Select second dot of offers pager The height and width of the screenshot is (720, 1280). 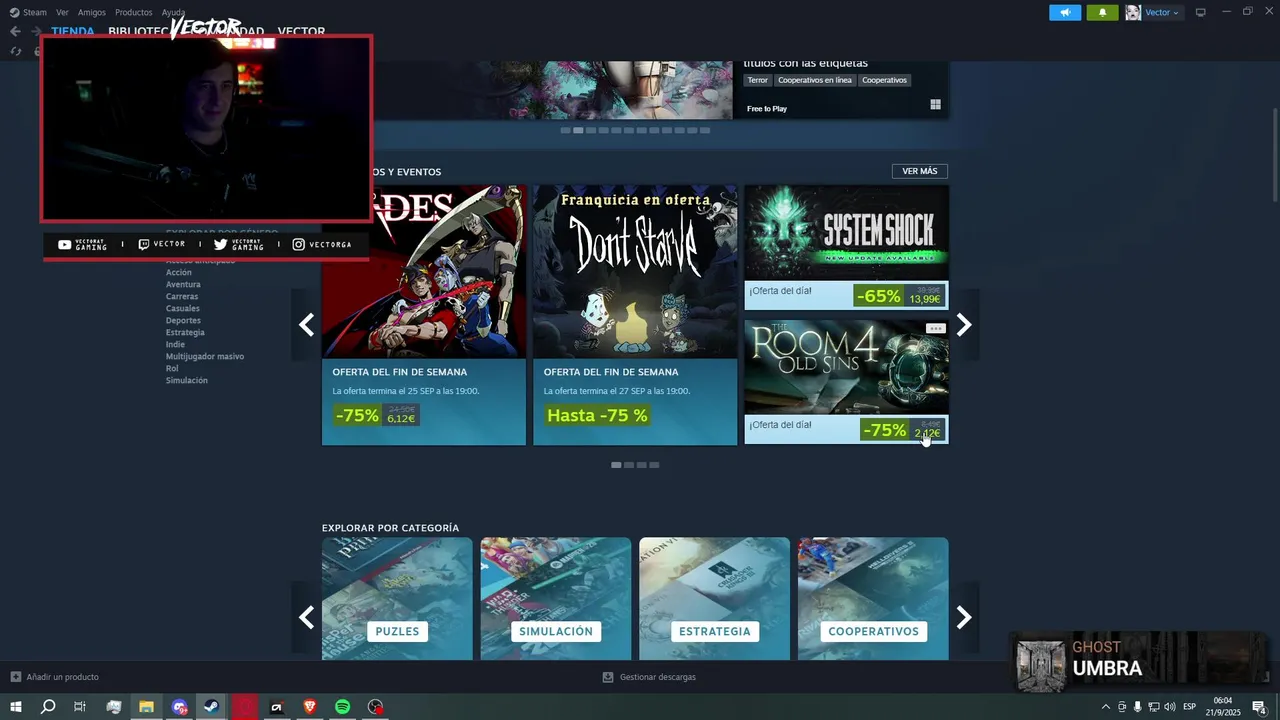629,465
